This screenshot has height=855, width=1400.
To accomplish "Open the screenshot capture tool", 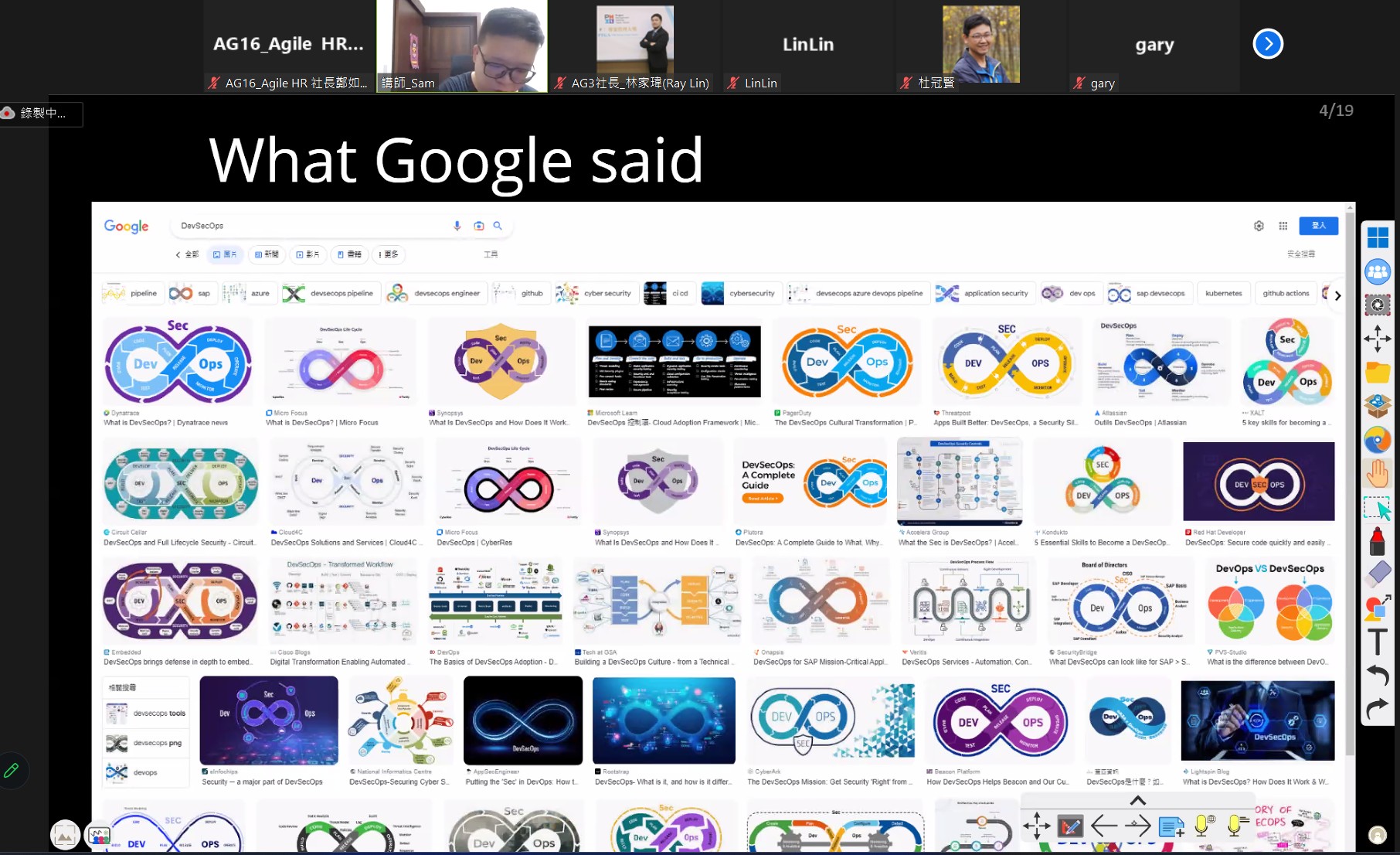I will [1377, 305].
